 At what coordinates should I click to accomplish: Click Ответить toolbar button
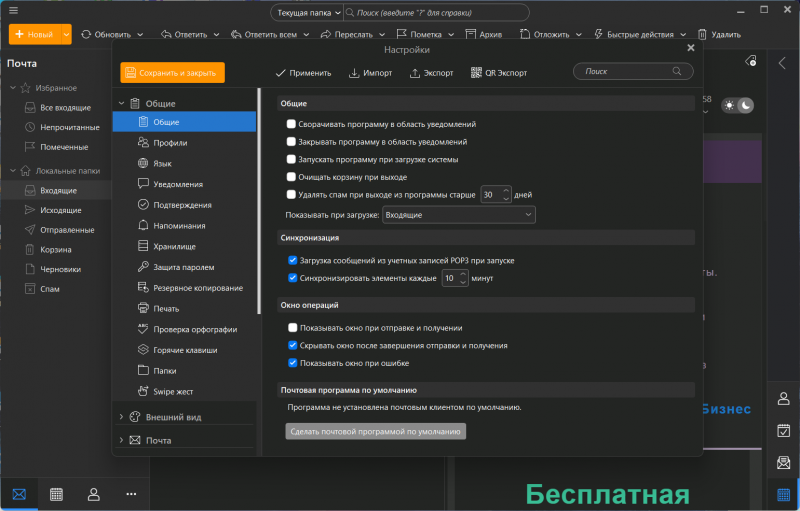click(184, 34)
